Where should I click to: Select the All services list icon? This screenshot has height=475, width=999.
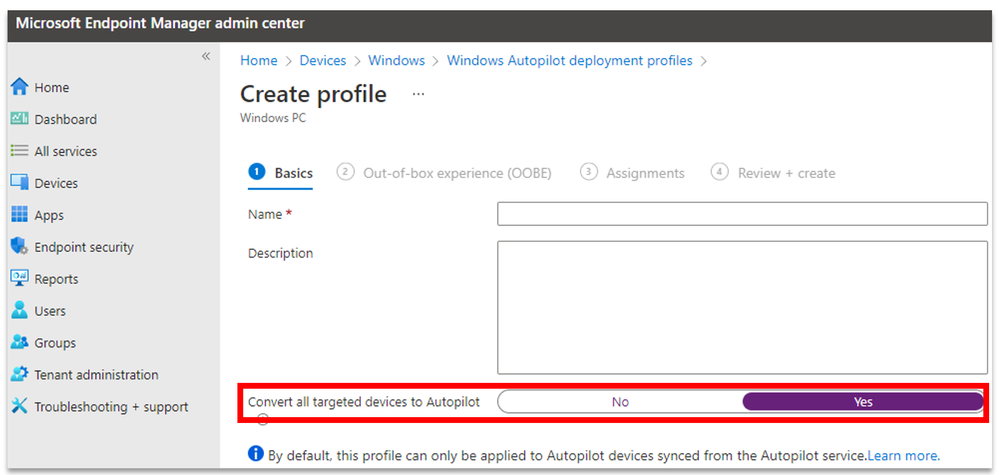pyautogui.click(x=20, y=151)
